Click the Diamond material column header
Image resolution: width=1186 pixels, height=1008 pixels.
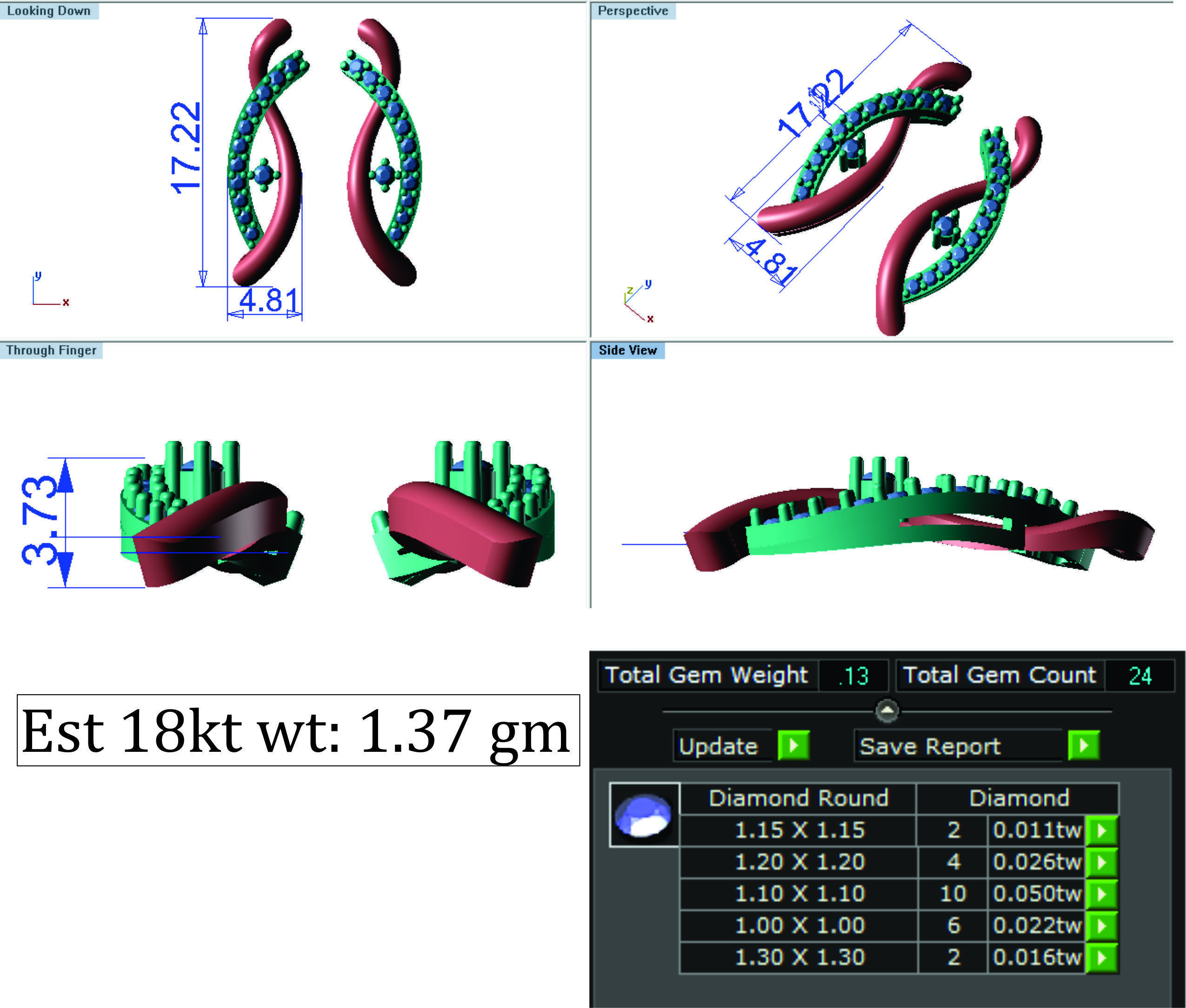click(1019, 798)
